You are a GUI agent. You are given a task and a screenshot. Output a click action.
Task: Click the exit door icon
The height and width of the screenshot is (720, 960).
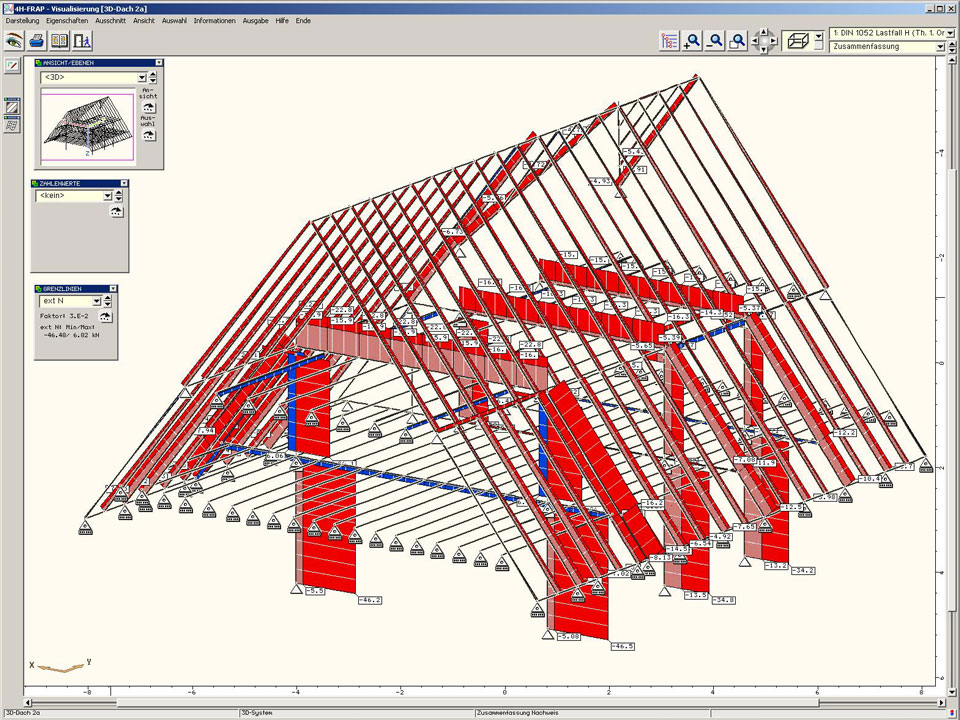(x=83, y=41)
